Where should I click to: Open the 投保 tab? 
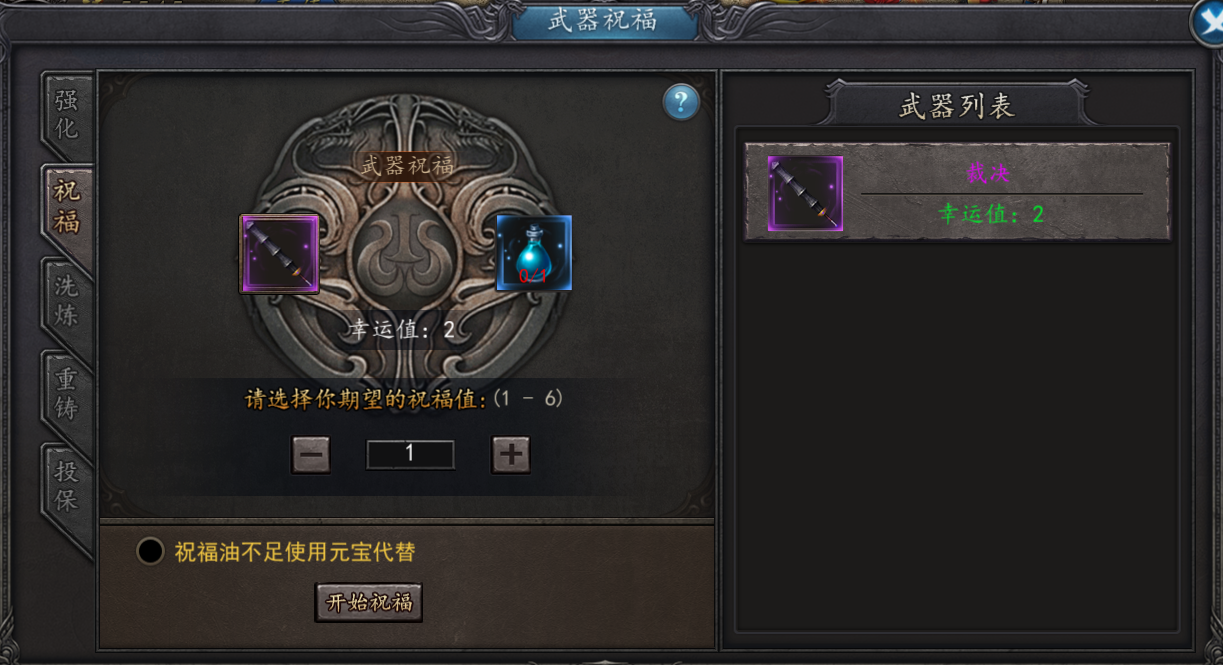pos(67,486)
